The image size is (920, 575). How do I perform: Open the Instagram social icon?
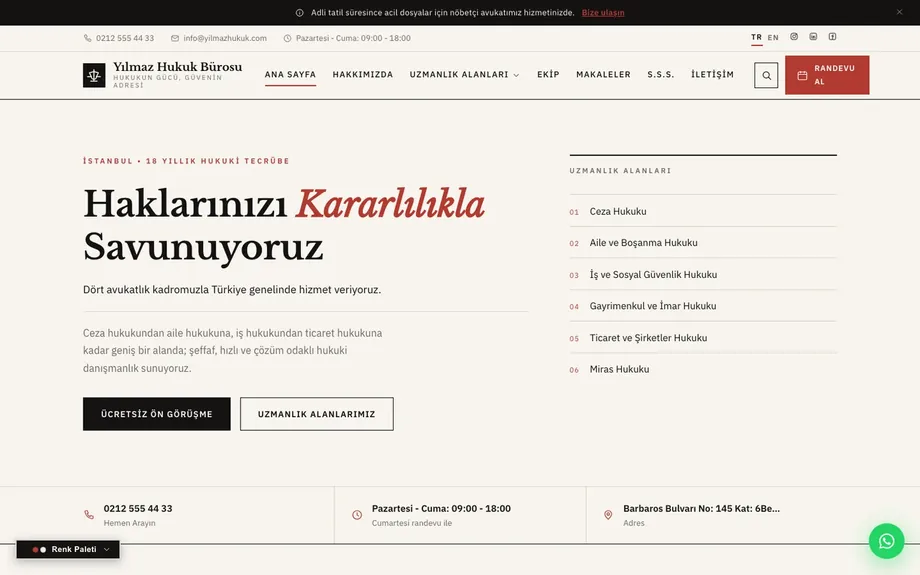tap(794, 36)
